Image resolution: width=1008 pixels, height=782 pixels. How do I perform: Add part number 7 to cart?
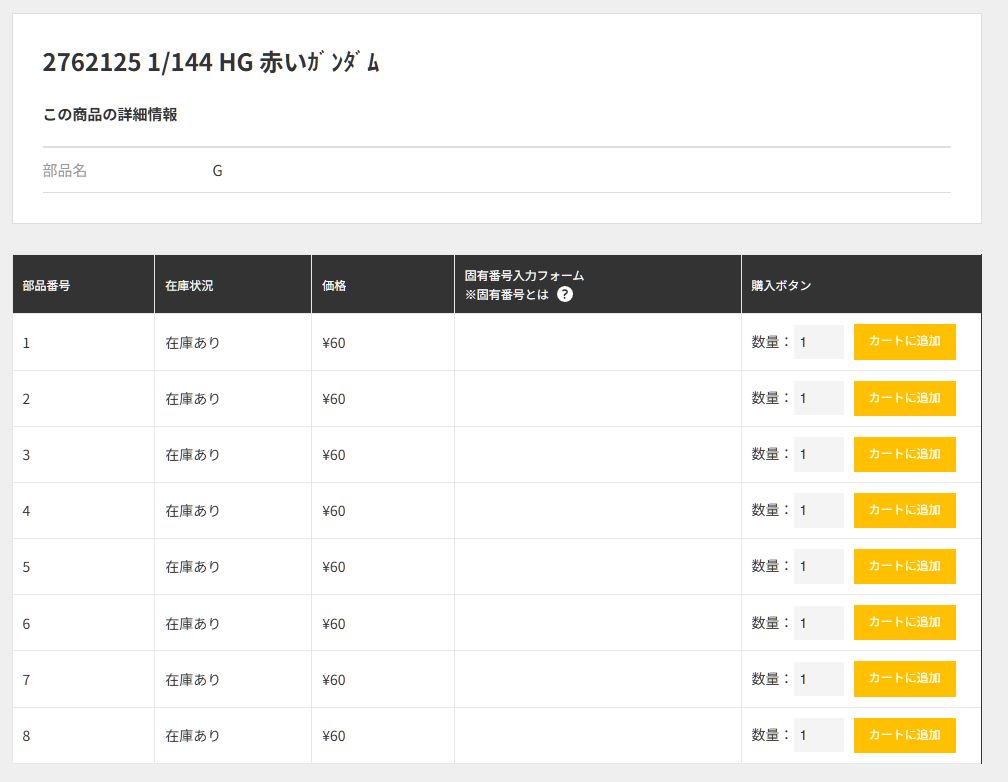click(x=904, y=678)
